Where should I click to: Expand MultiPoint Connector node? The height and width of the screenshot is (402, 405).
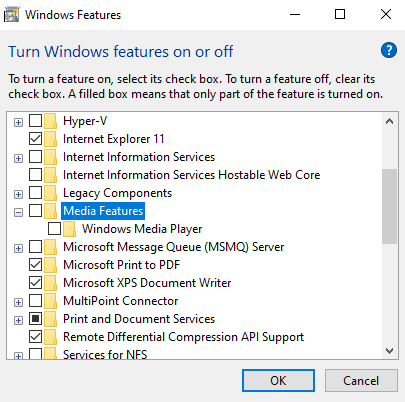19,302
